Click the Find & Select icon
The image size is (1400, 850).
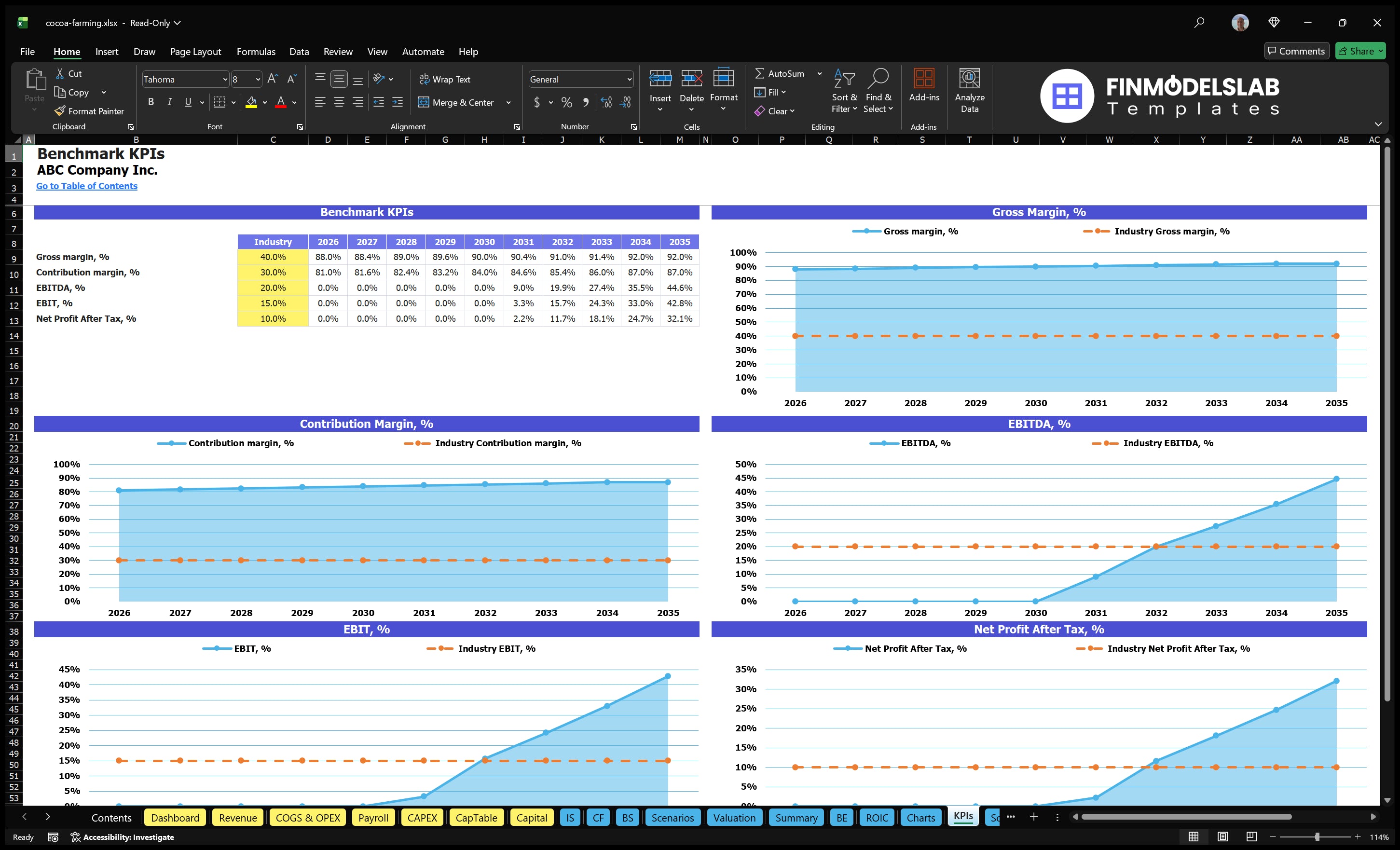878,91
